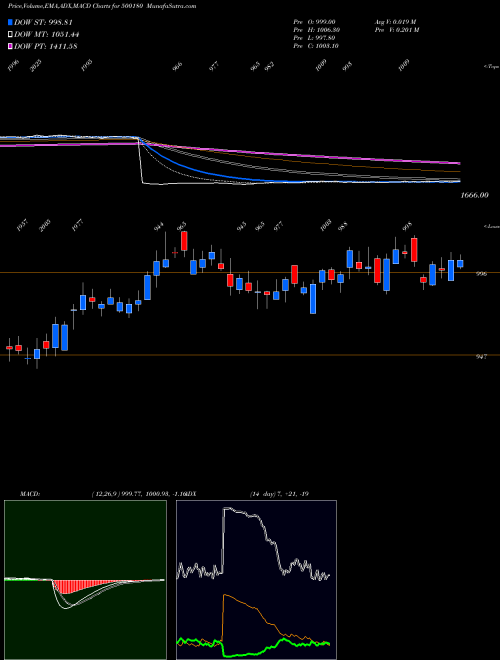Click the 'MACD:' panel heading
The image size is (500, 660).
coord(30,494)
